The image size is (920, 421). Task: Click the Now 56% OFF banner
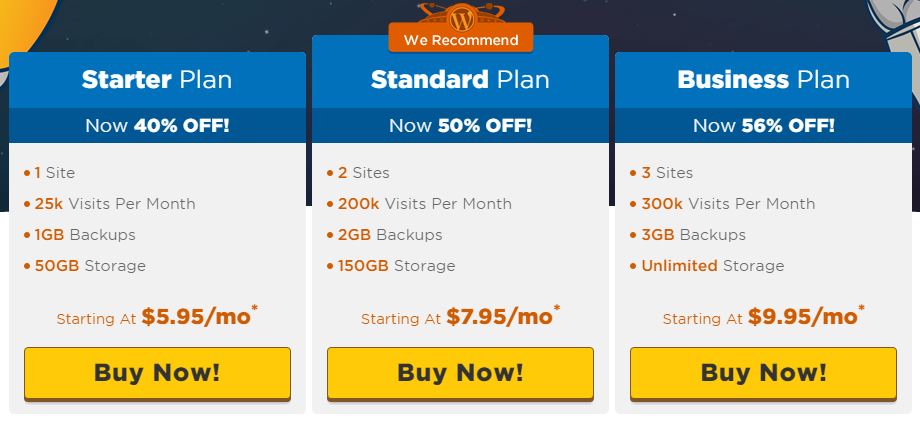pos(763,125)
